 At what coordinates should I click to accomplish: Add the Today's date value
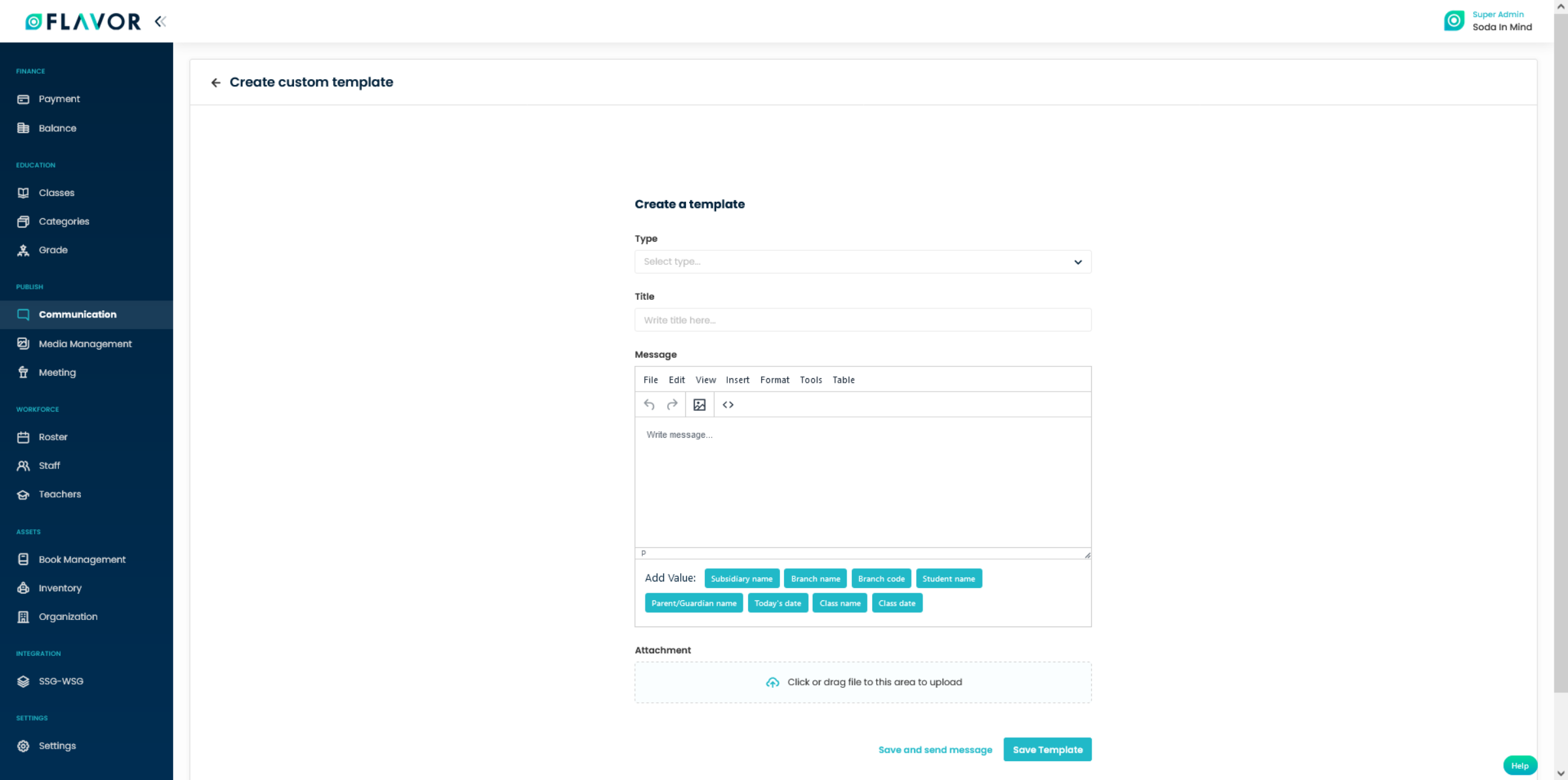coord(777,603)
